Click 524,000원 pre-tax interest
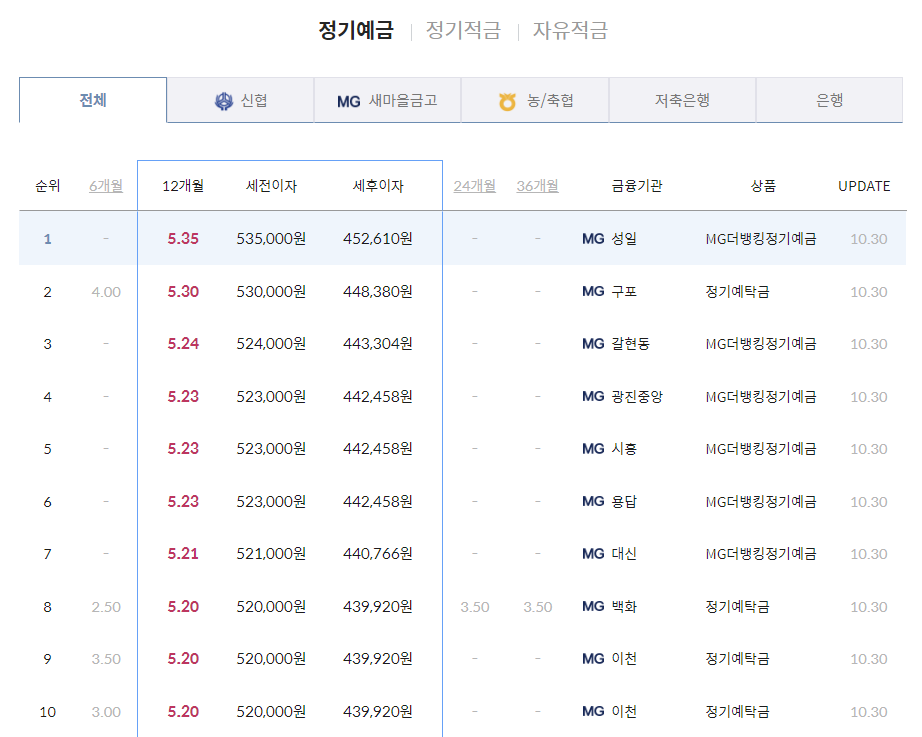 pyautogui.click(x=271, y=344)
